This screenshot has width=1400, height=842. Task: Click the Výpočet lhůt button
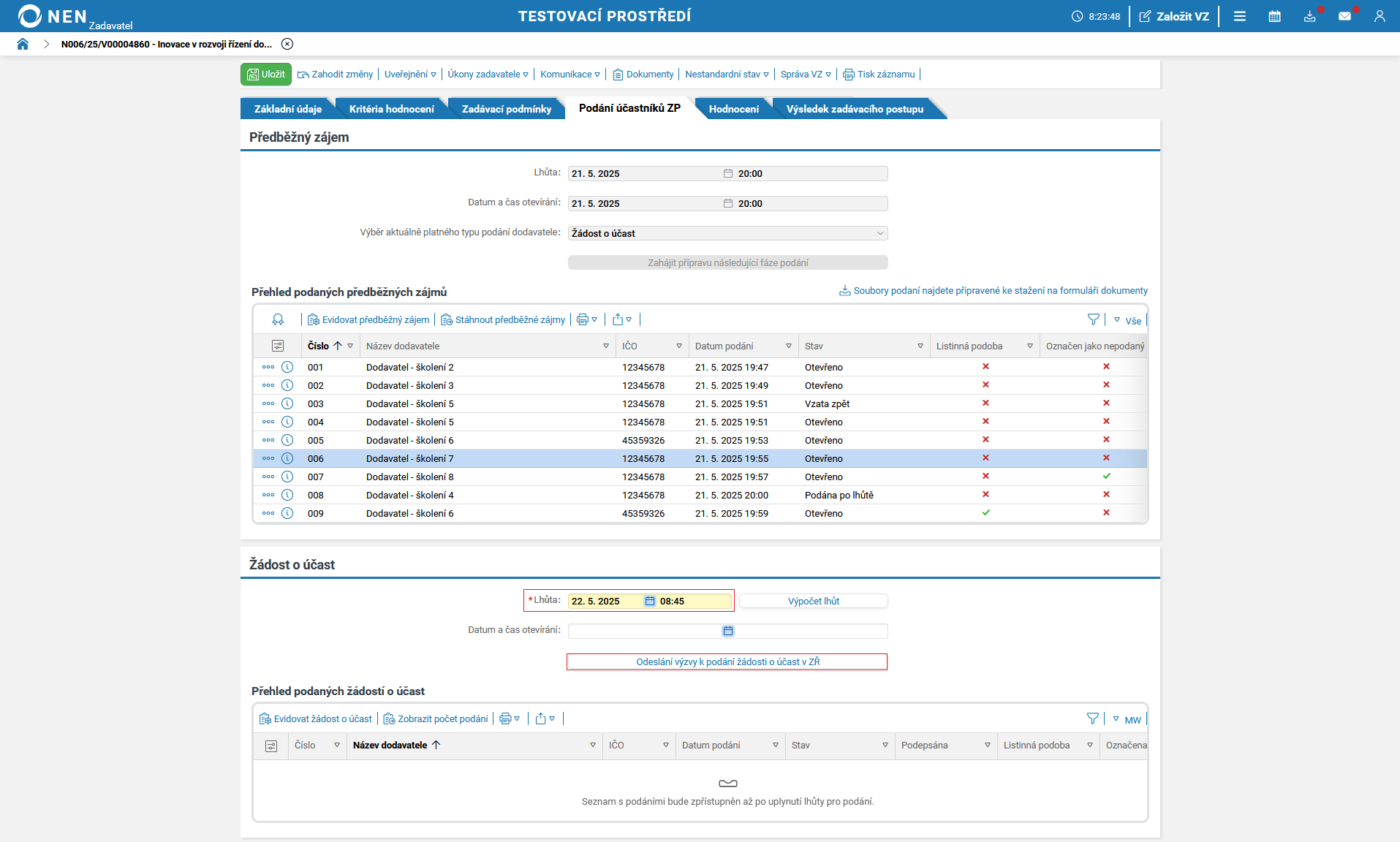coord(813,601)
